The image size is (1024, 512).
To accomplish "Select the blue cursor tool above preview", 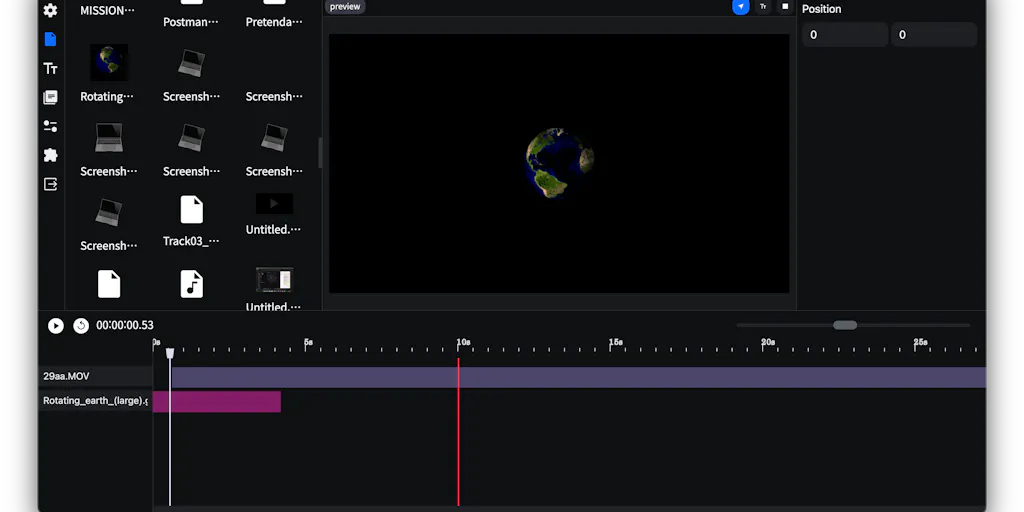I will (x=741, y=7).
